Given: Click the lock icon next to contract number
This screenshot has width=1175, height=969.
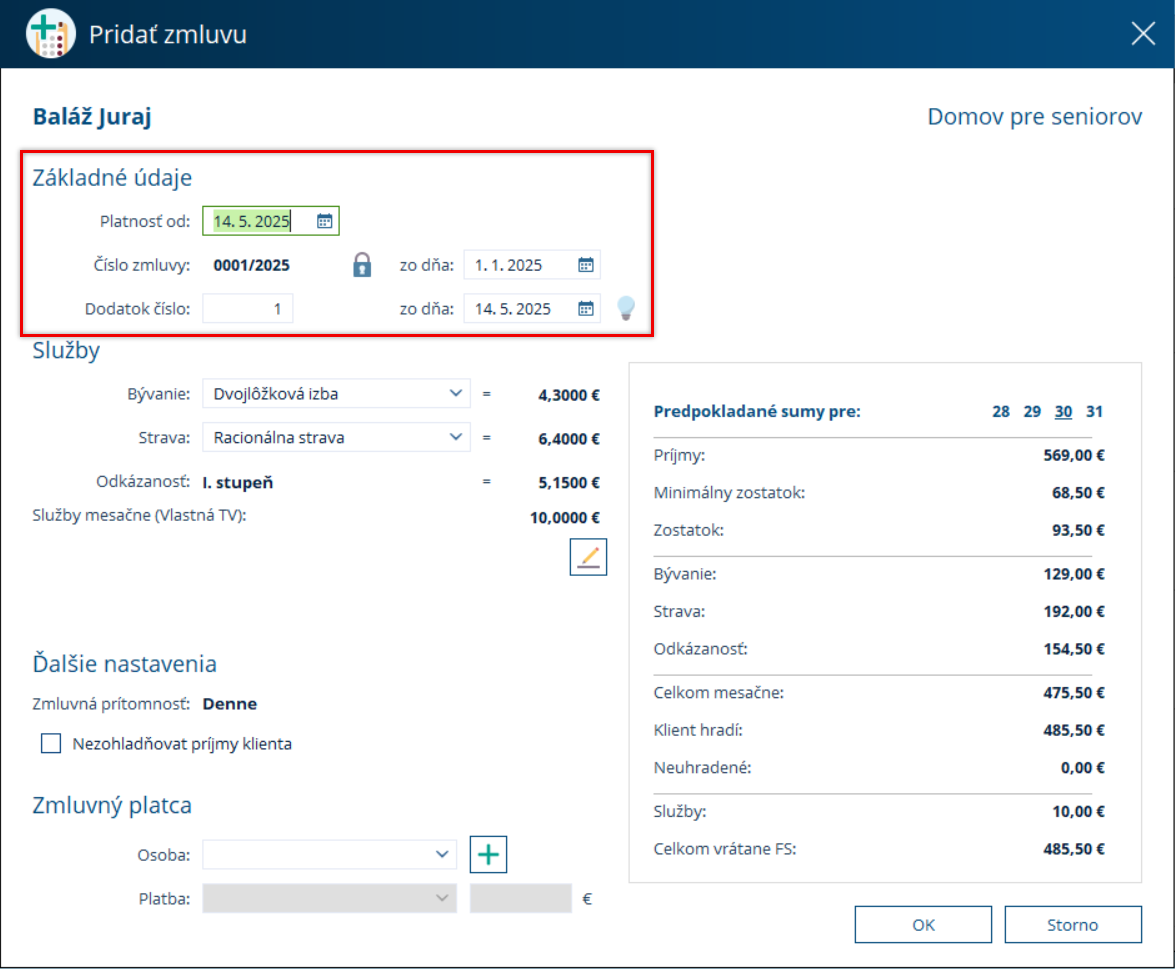Looking at the screenshot, I should (362, 265).
